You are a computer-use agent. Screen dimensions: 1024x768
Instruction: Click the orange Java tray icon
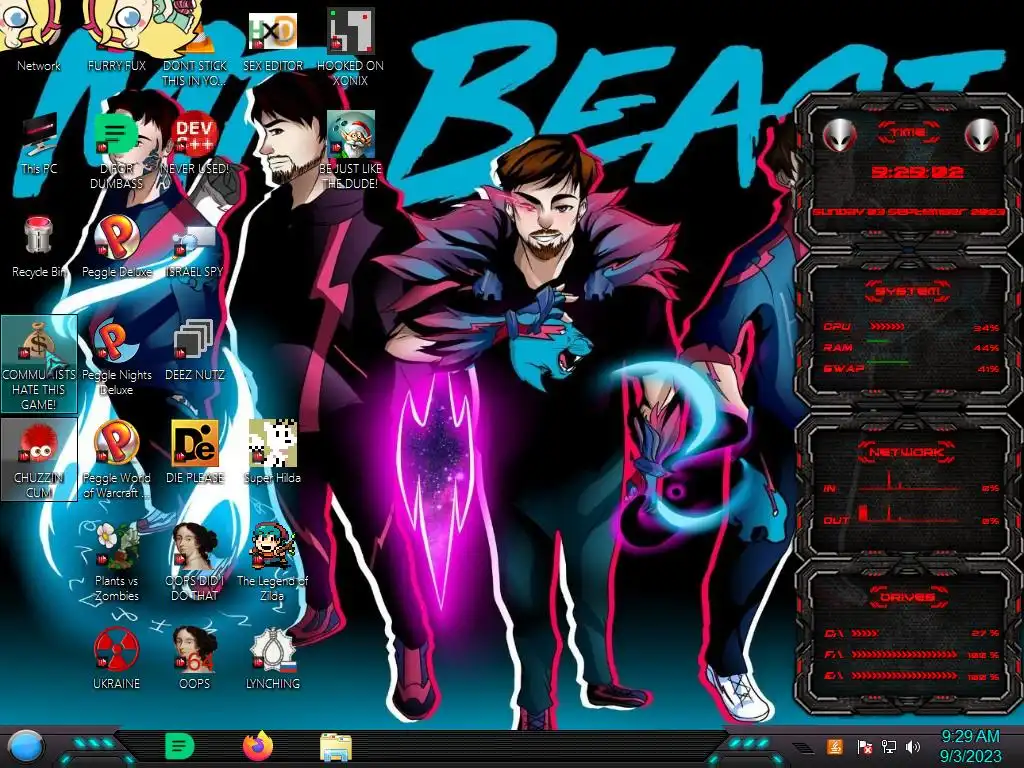point(834,746)
